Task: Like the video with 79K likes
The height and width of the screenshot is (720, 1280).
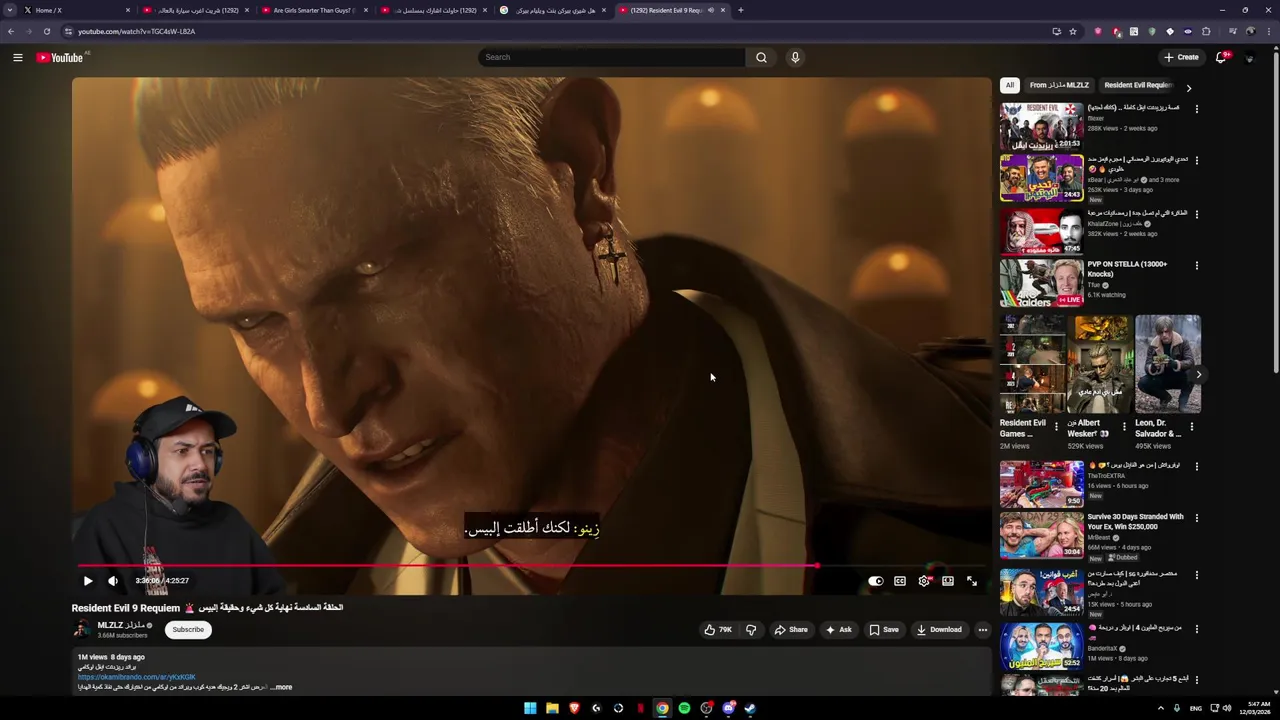Action: (718, 630)
